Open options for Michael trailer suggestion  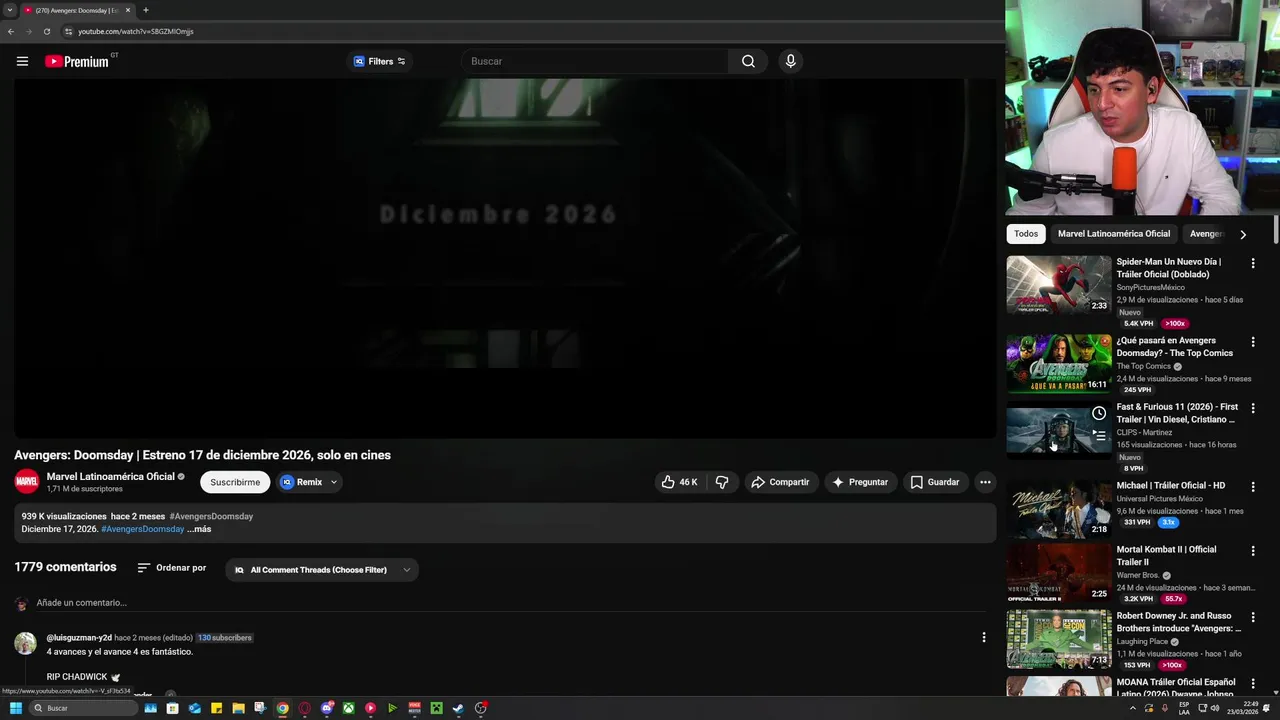pyautogui.click(x=1253, y=487)
